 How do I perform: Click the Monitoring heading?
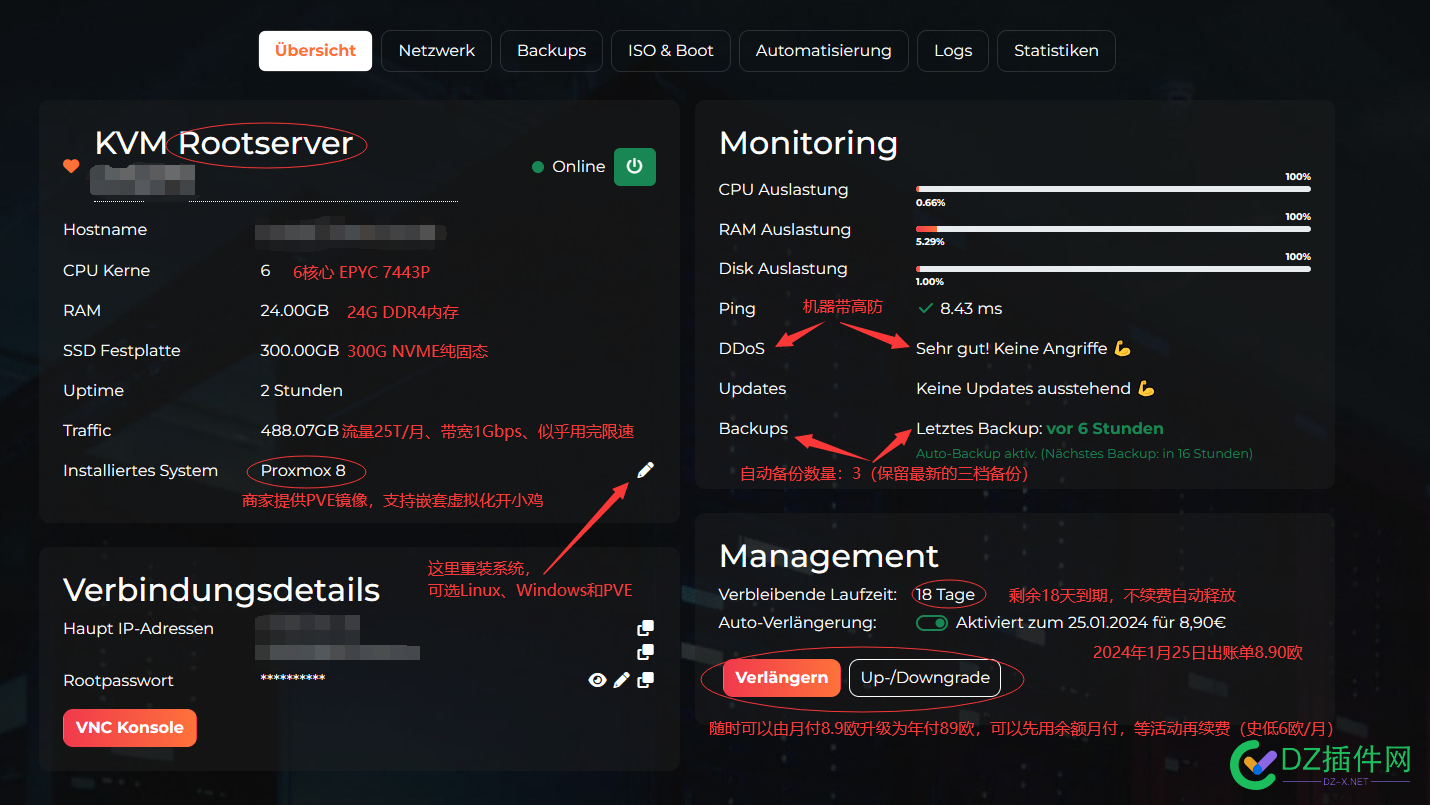[x=808, y=143]
